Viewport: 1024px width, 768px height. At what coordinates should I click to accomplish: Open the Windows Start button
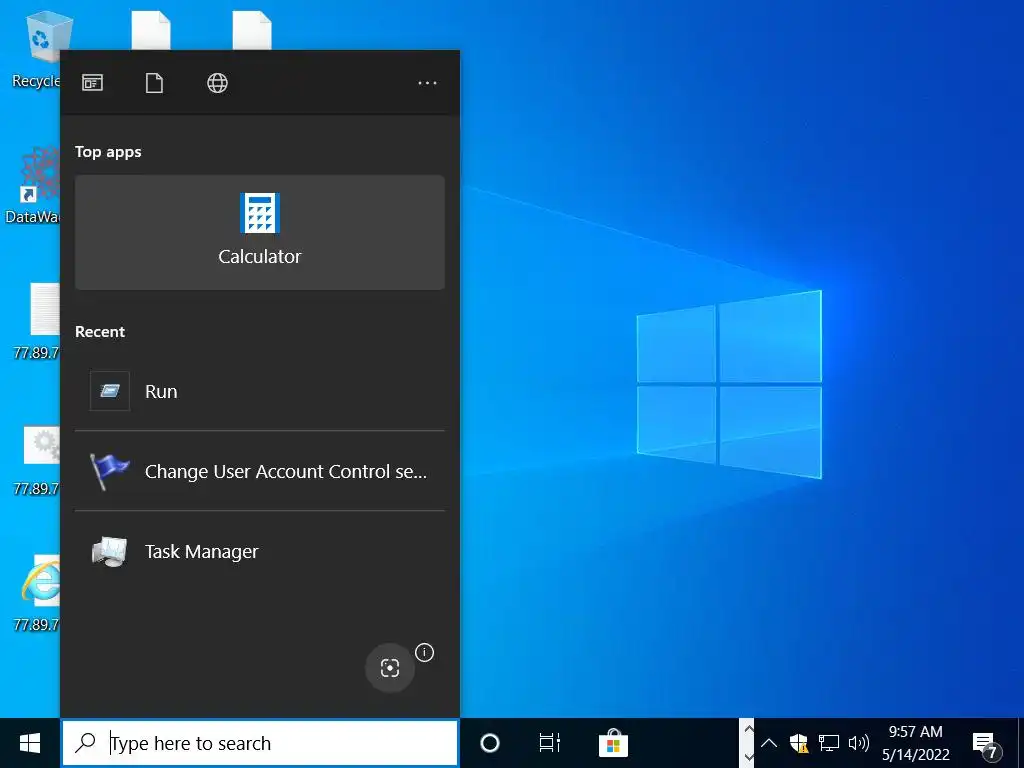click(29, 743)
